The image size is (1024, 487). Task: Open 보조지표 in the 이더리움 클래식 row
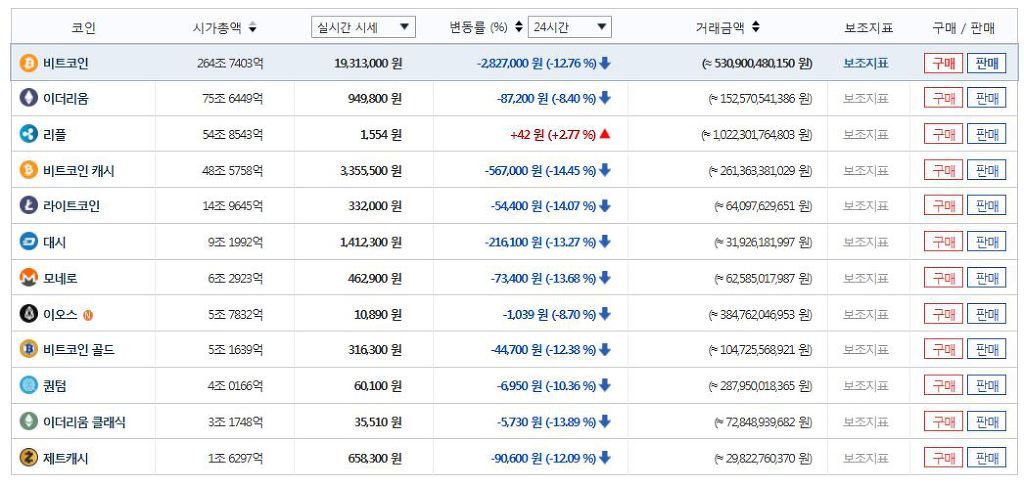click(866, 422)
